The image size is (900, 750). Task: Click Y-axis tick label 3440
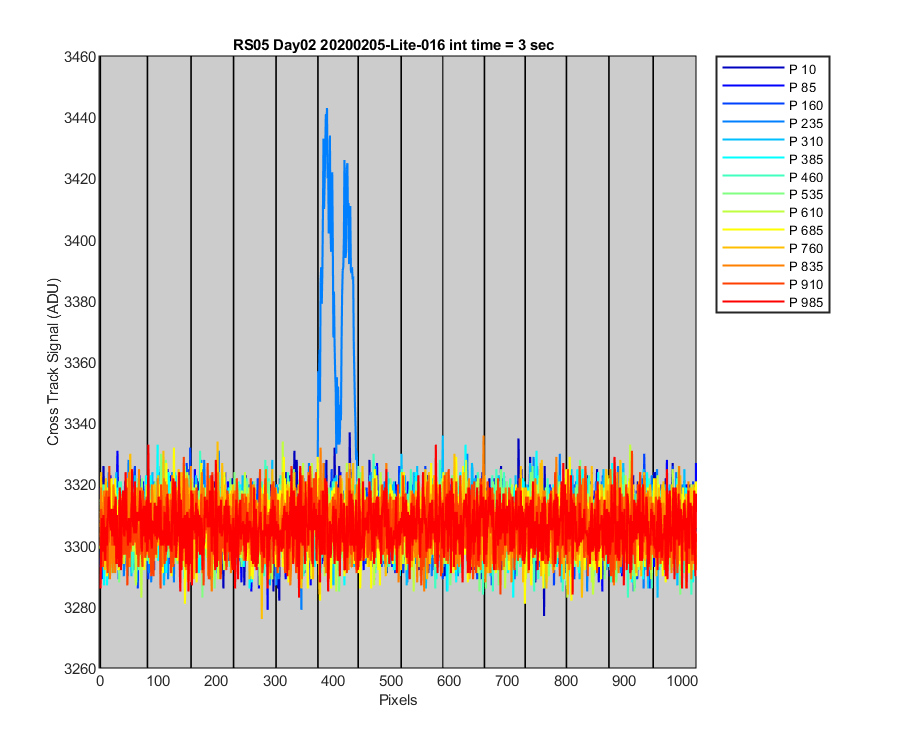pyautogui.click(x=80, y=118)
